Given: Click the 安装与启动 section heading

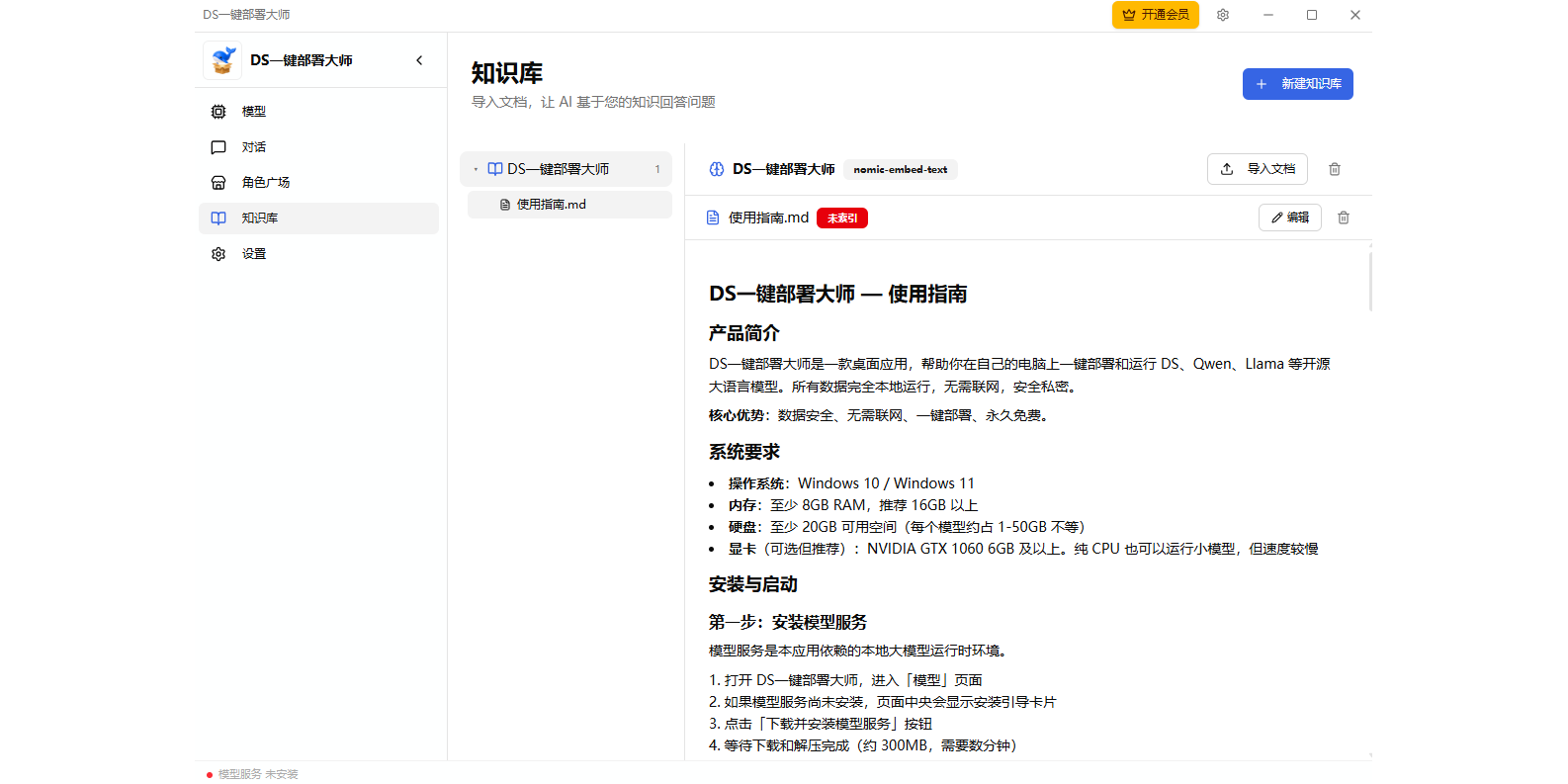Looking at the screenshot, I should 753,584.
